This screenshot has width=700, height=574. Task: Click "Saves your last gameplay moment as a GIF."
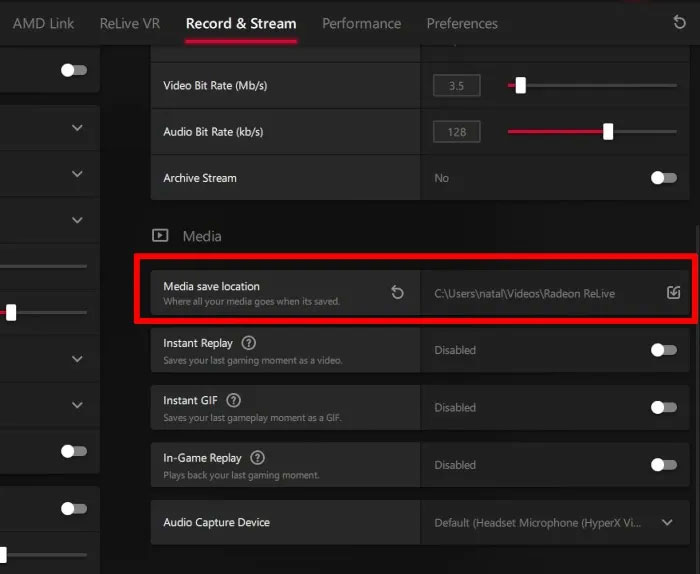(x=253, y=418)
